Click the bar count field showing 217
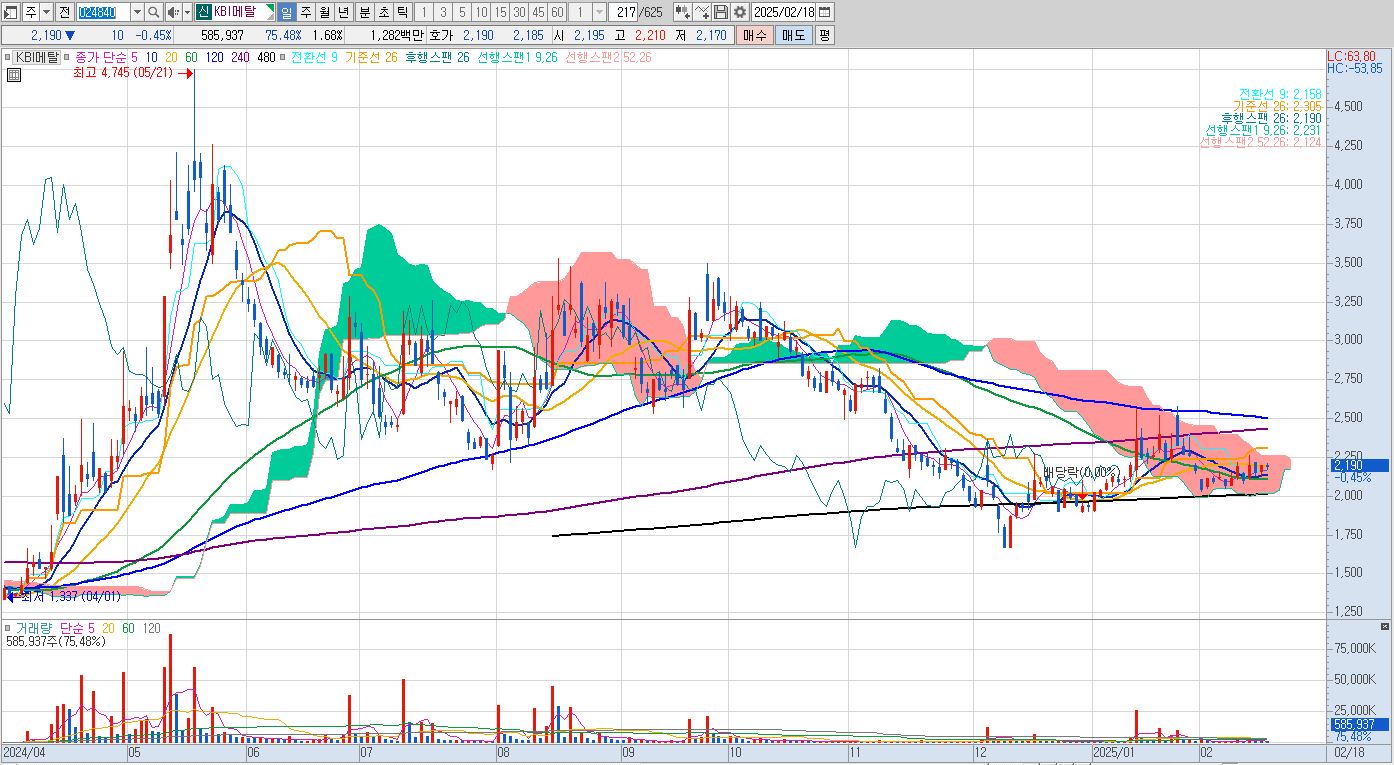 [622, 12]
